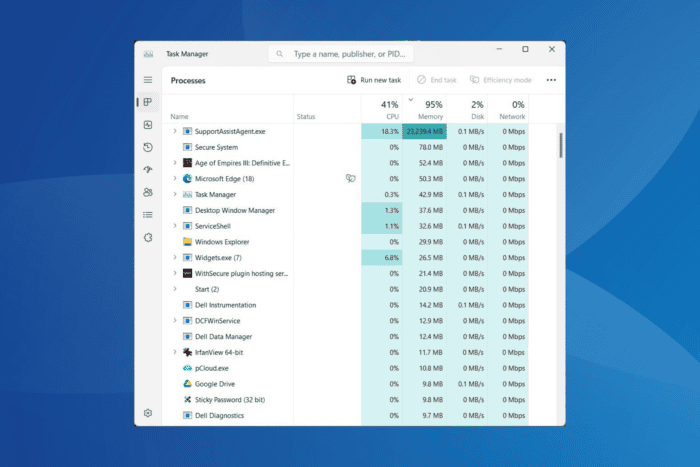Expand the Microsoft Edge (18) group
700x467 pixels.
click(x=175, y=178)
